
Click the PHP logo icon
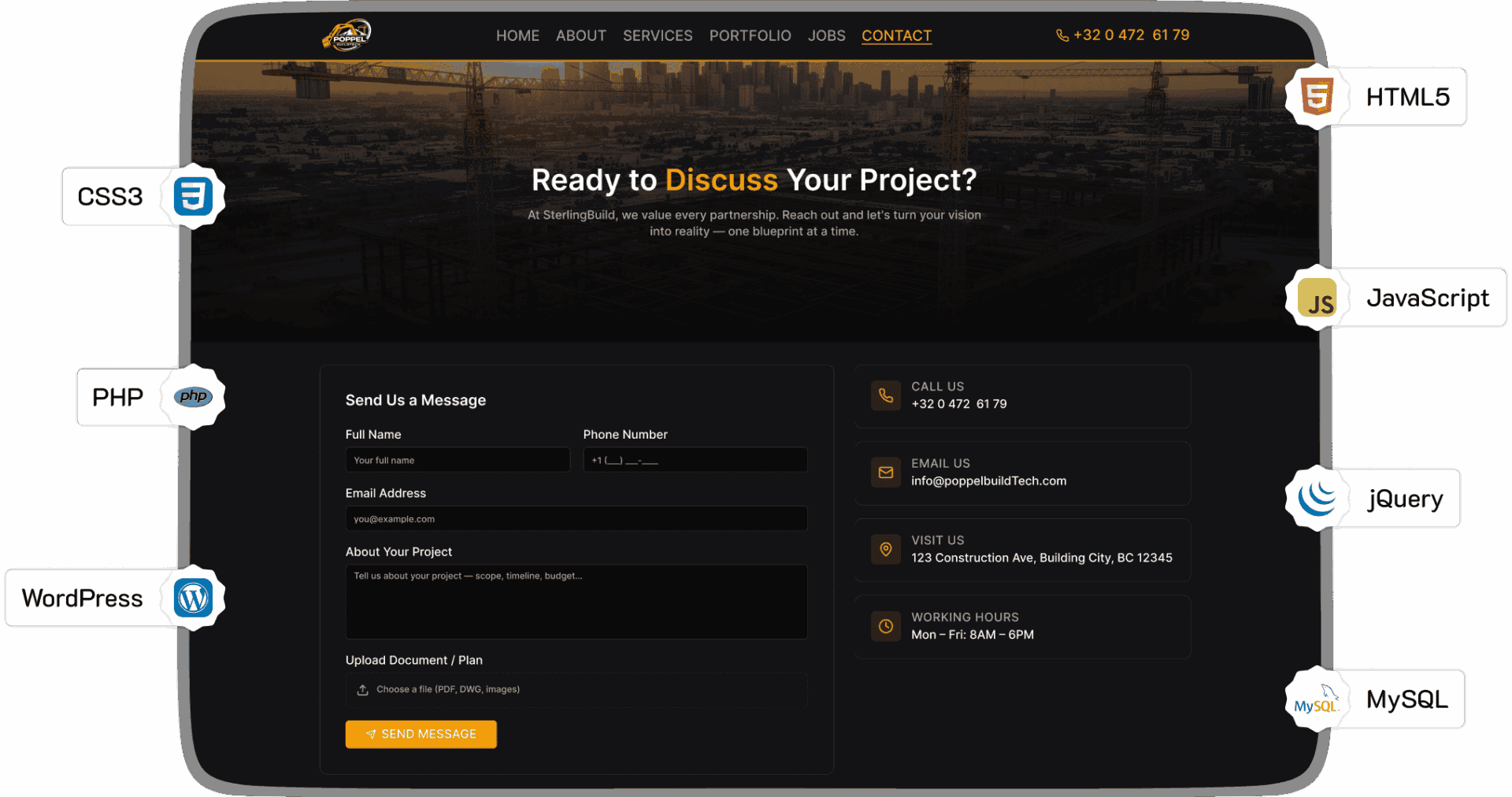pyautogui.click(x=193, y=397)
